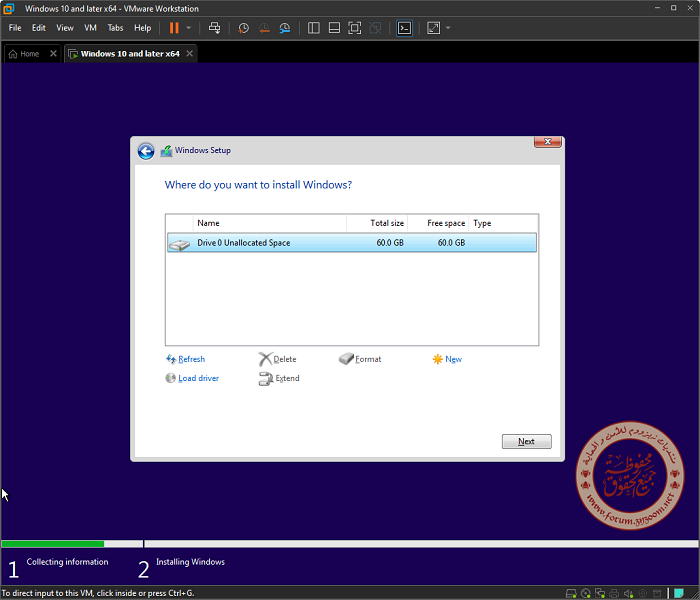Click the USB device status icon

[657, 594]
